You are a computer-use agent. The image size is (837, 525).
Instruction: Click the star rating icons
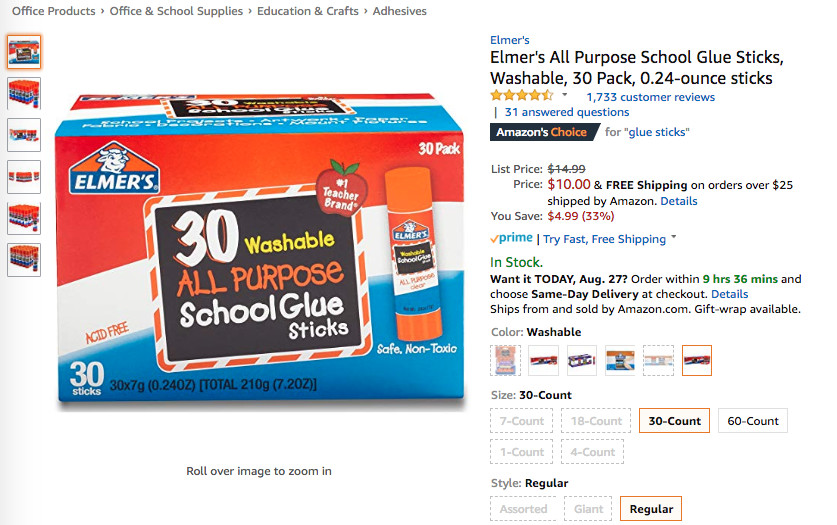pyautogui.click(x=522, y=97)
